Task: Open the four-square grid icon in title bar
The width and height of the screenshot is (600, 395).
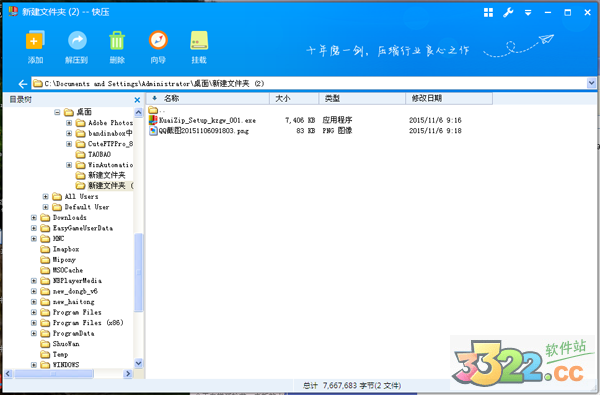Action: tap(488, 12)
